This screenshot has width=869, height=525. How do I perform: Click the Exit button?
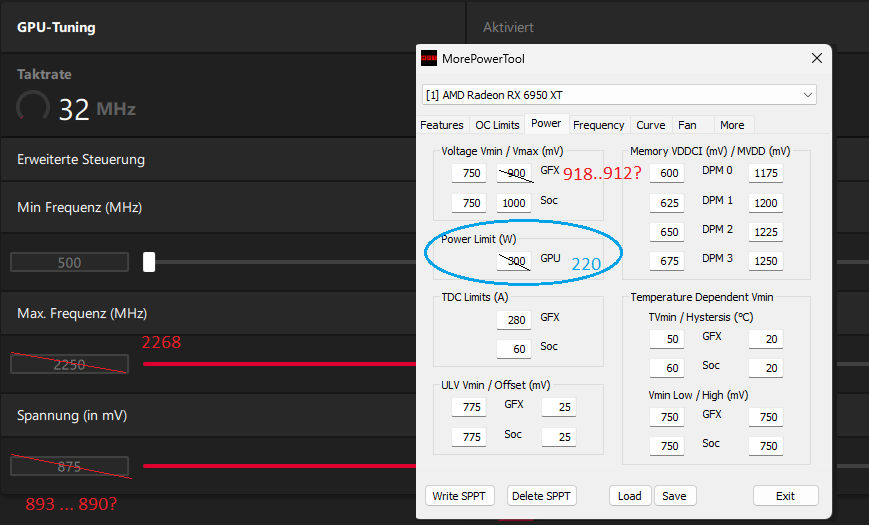[785, 496]
